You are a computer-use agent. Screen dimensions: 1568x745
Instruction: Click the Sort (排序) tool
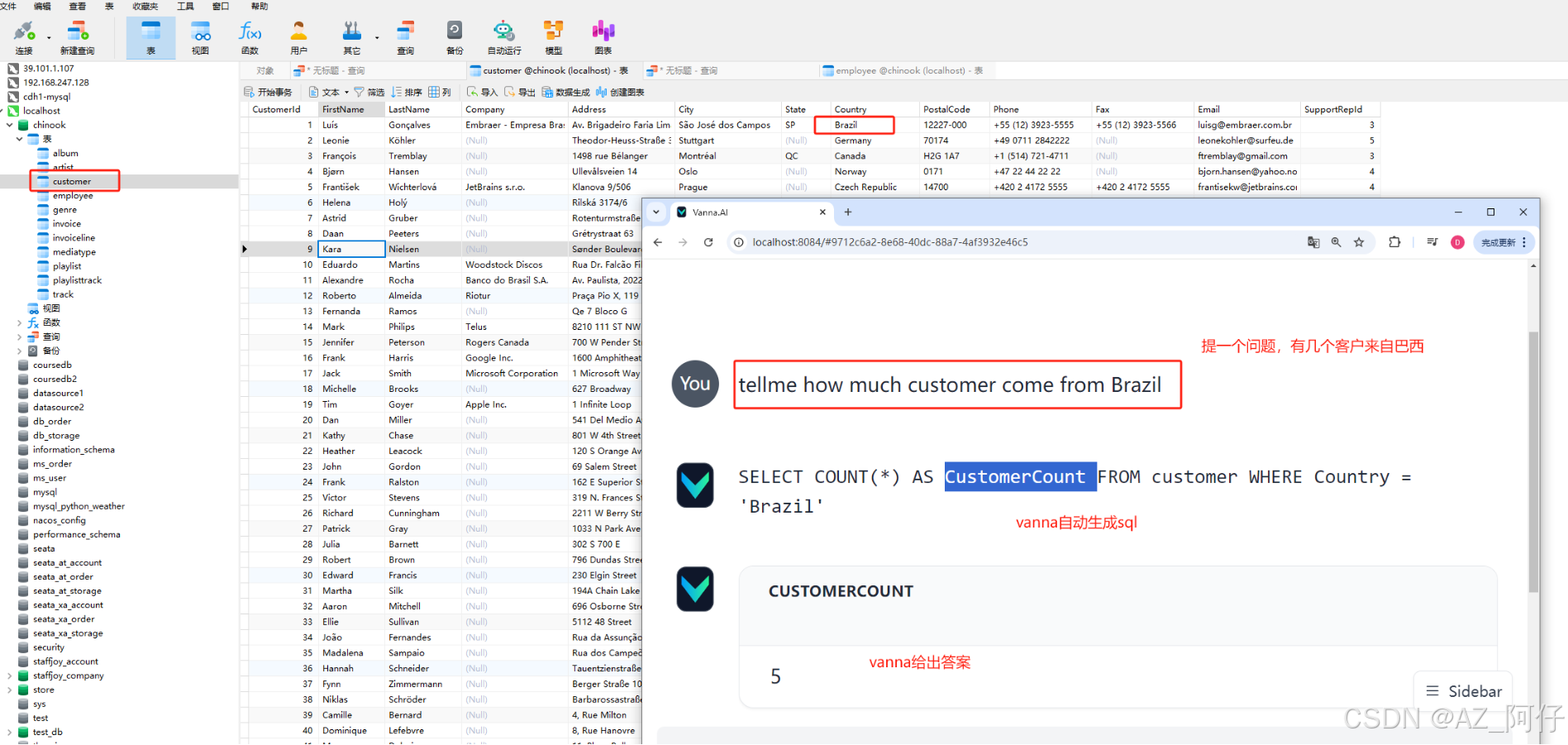click(407, 92)
